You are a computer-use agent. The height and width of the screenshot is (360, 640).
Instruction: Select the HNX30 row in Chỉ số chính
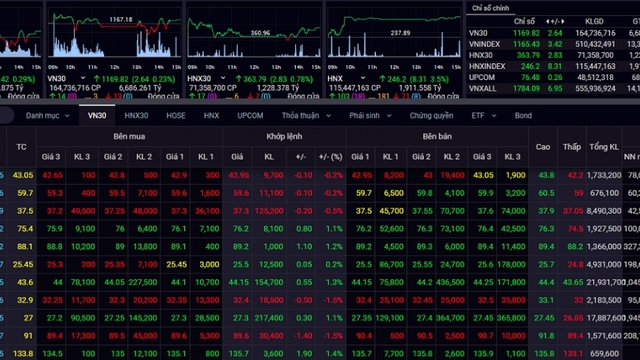pyautogui.click(x=554, y=55)
